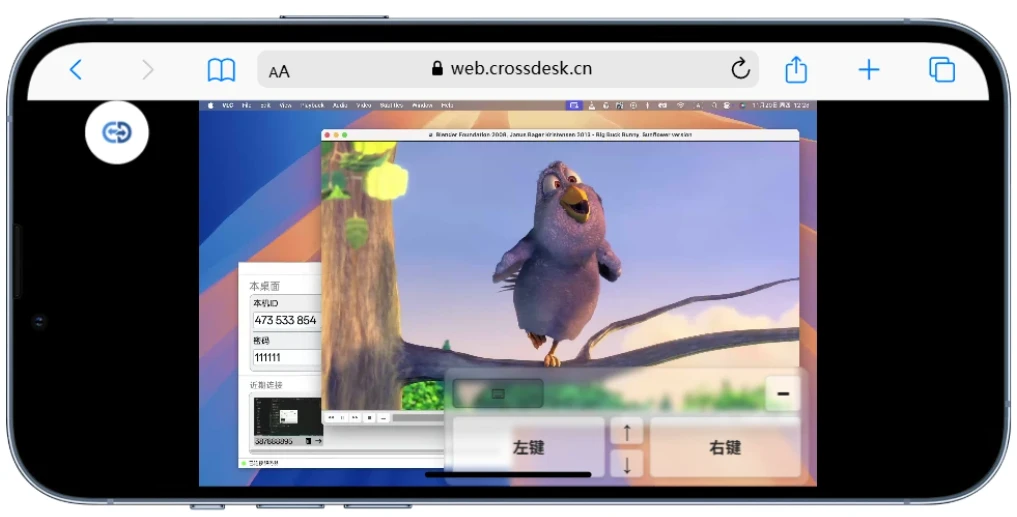Tap the scroll down arrow button
The width and height of the screenshot is (1017, 517).
[627, 463]
